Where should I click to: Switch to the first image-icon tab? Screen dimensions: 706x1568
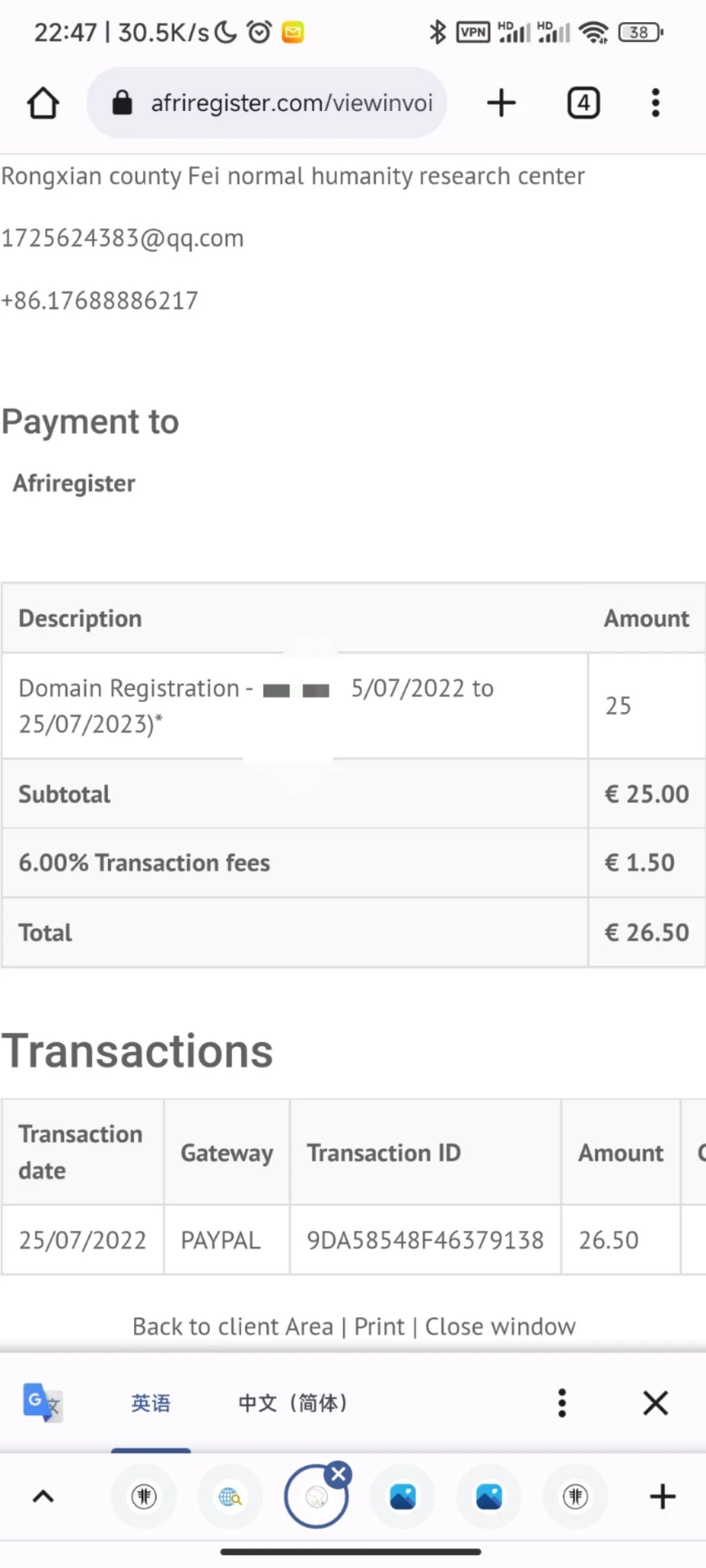403,1496
